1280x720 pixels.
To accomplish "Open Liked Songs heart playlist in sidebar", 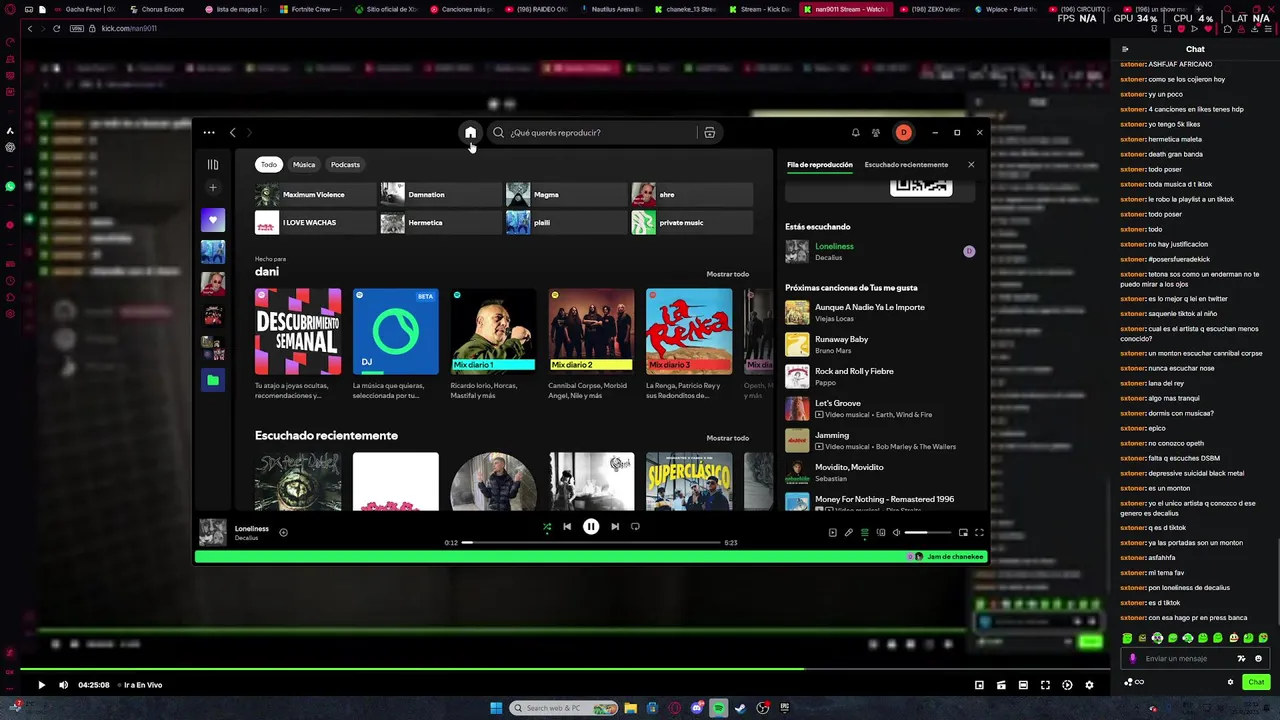I will coord(212,219).
